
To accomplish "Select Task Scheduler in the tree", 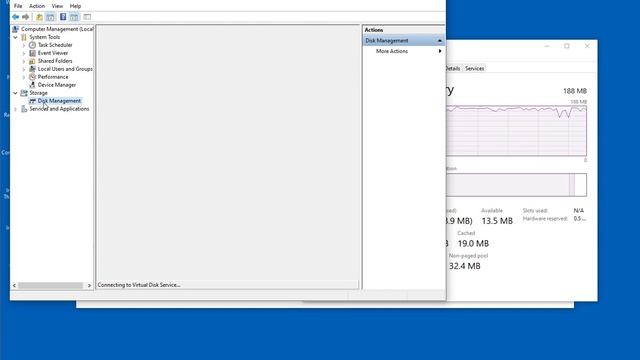I will click(55, 45).
